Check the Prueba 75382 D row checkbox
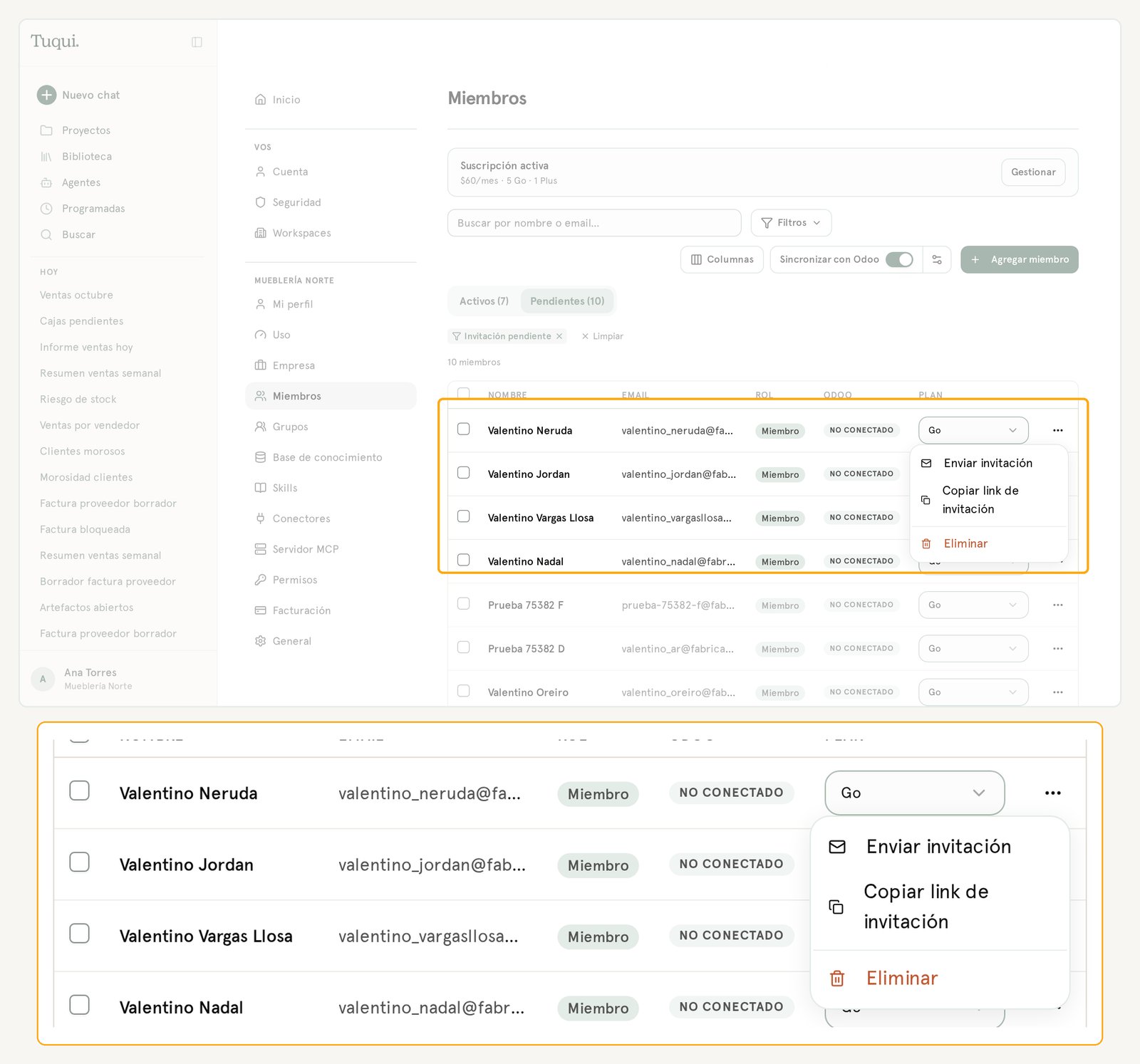Viewport: 1140px width, 1064px height. tap(464, 647)
